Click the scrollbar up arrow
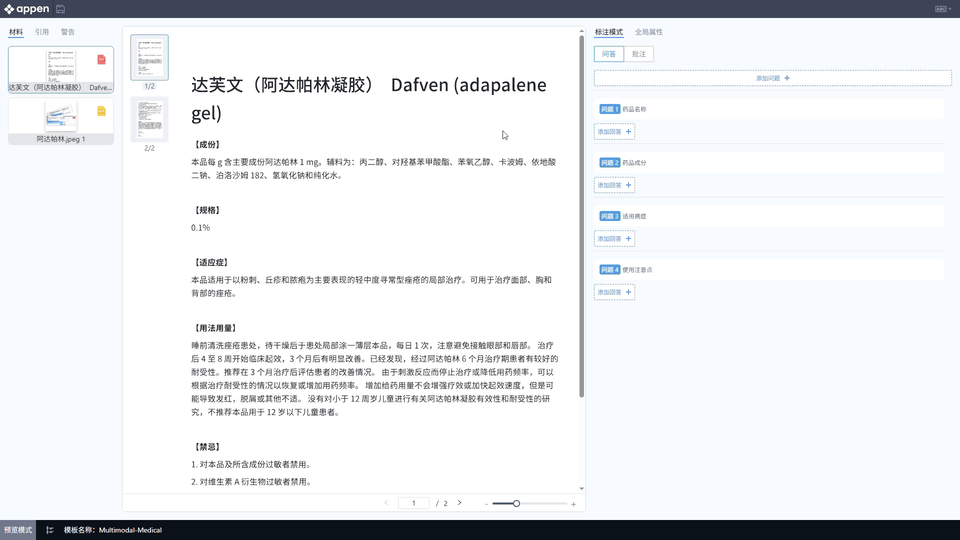Viewport: 960px width, 540px height. coord(581,31)
